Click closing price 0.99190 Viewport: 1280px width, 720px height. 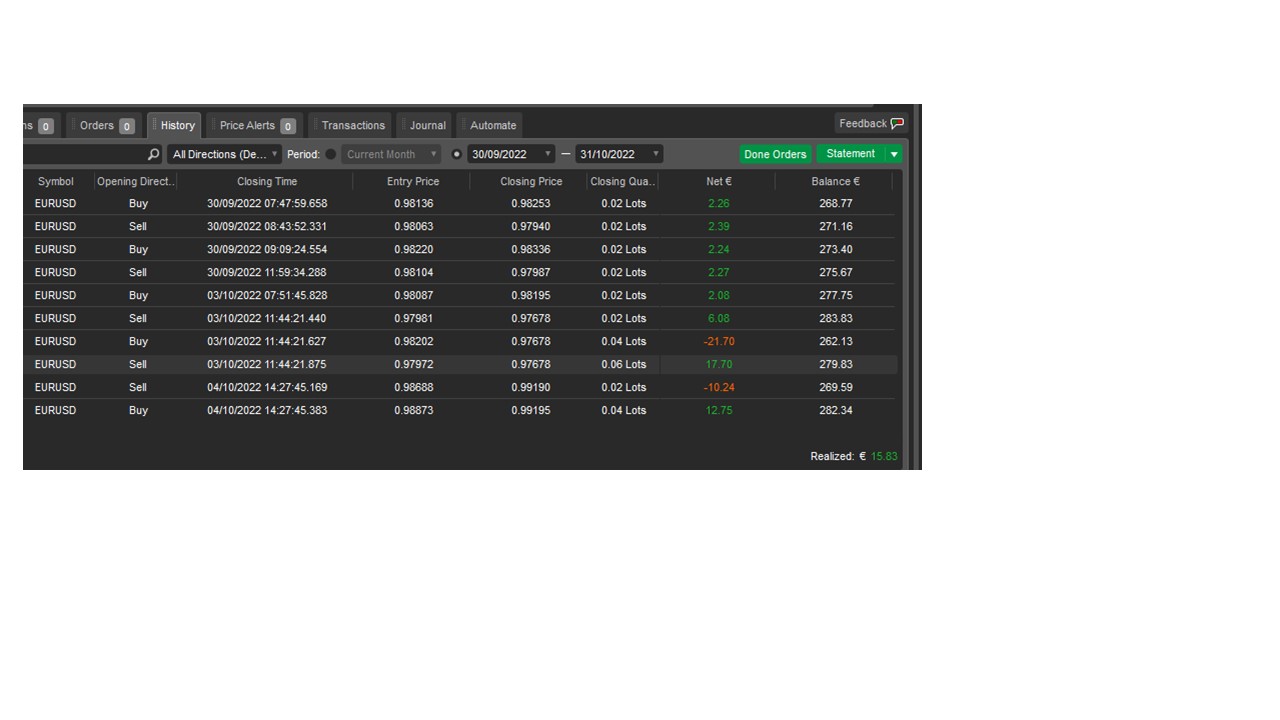click(531, 388)
